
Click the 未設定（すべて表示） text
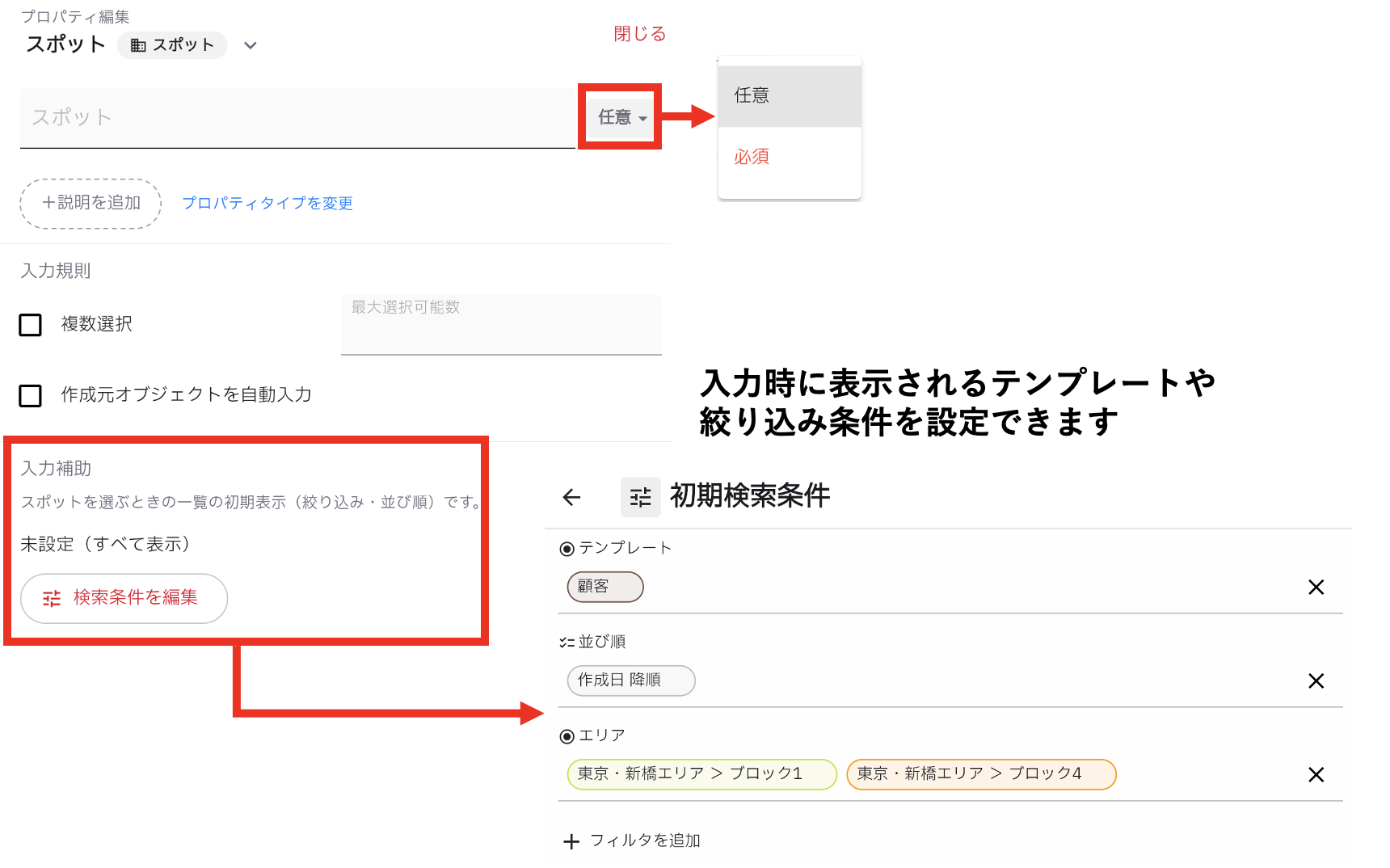pos(105,544)
